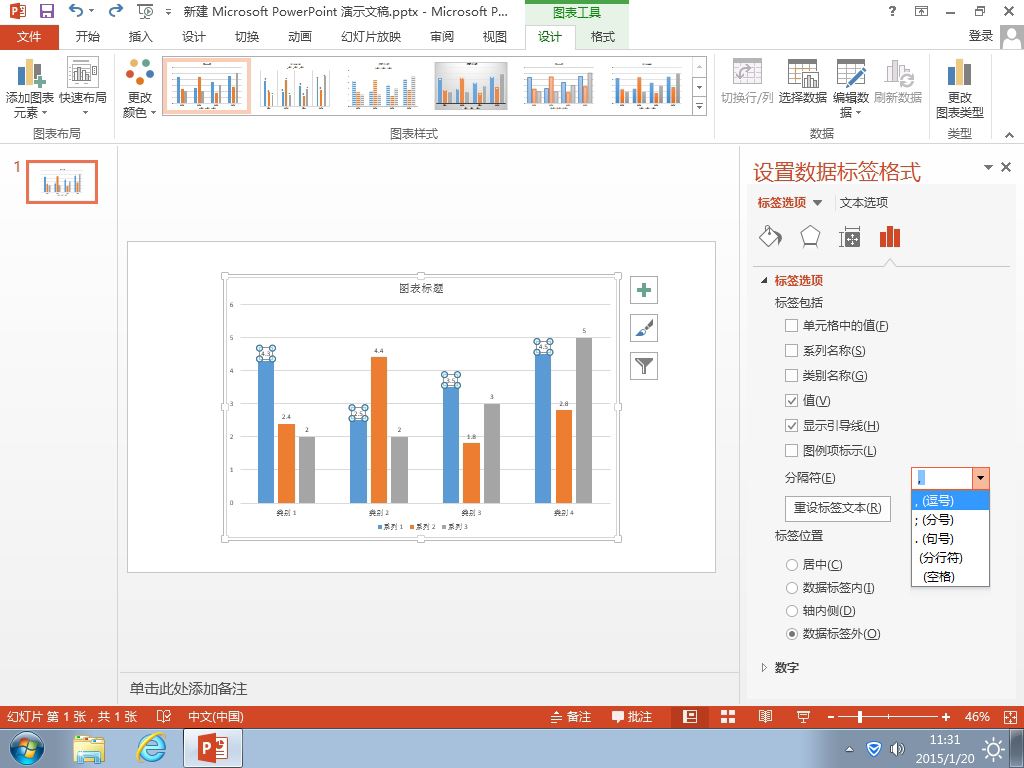Click the Save icon in quick access toolbar
This screenshot has height=768, width=1024.
(46, 11)
